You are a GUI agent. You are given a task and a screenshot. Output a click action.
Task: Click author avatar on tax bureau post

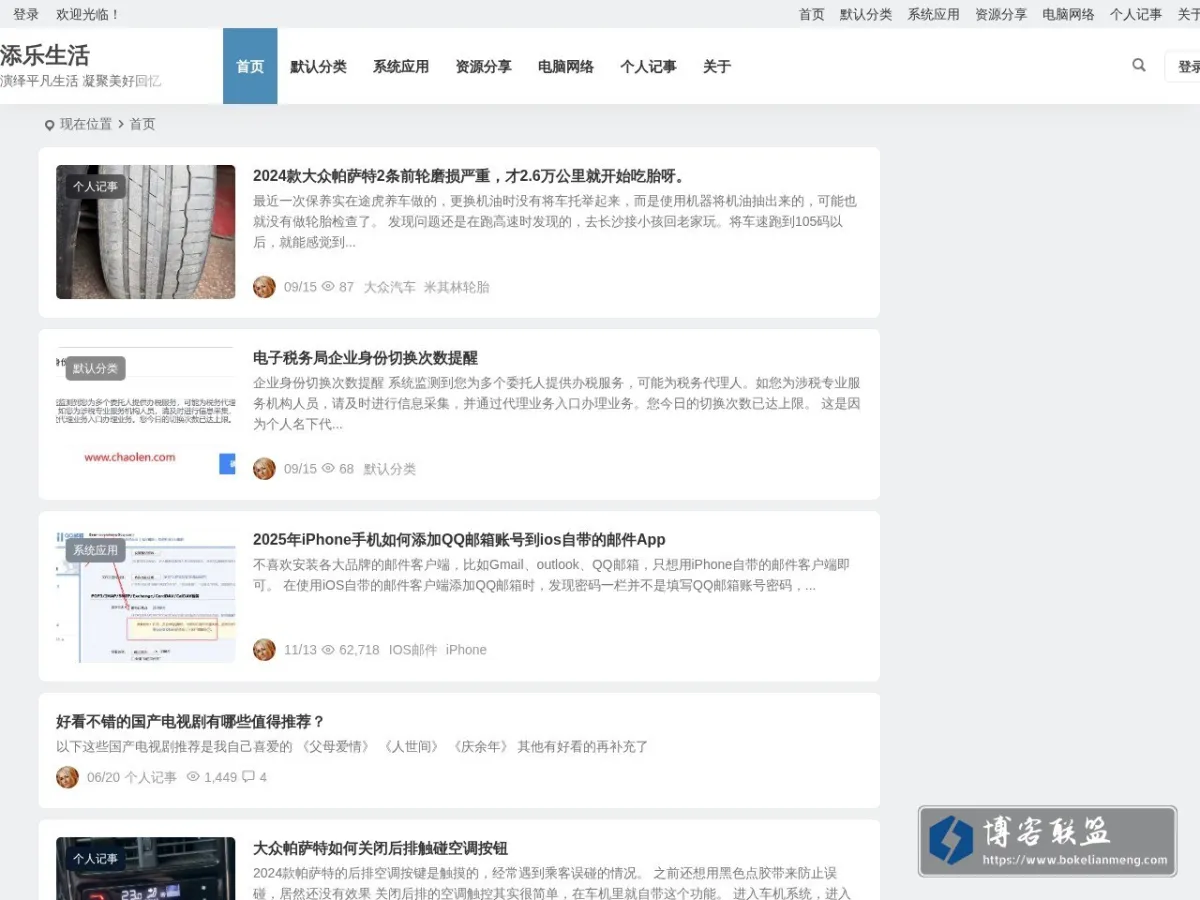tap(264, 469)
